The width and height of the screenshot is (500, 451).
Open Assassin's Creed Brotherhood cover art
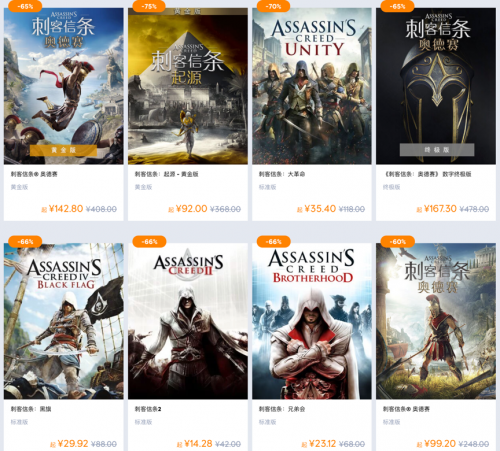click(312, 321)
